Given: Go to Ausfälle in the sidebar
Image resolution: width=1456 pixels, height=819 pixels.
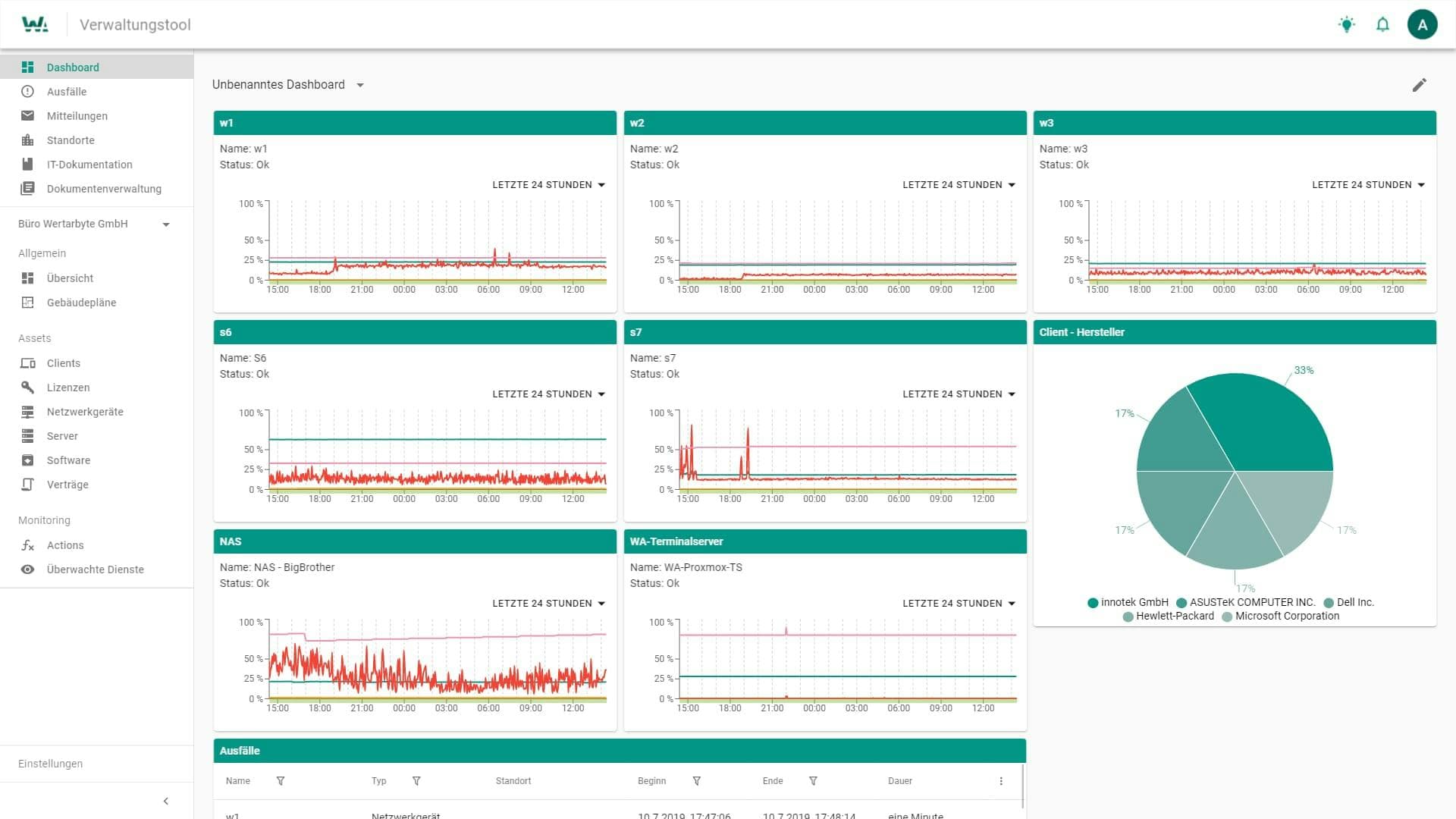Looking at the screenshot, I should click(67, 92).
